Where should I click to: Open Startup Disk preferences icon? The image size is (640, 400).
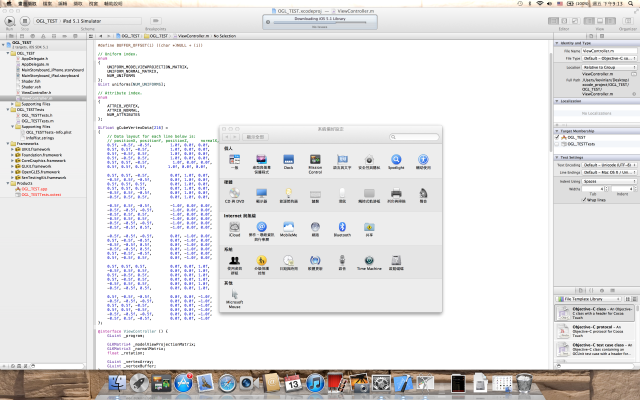point(396,260)
